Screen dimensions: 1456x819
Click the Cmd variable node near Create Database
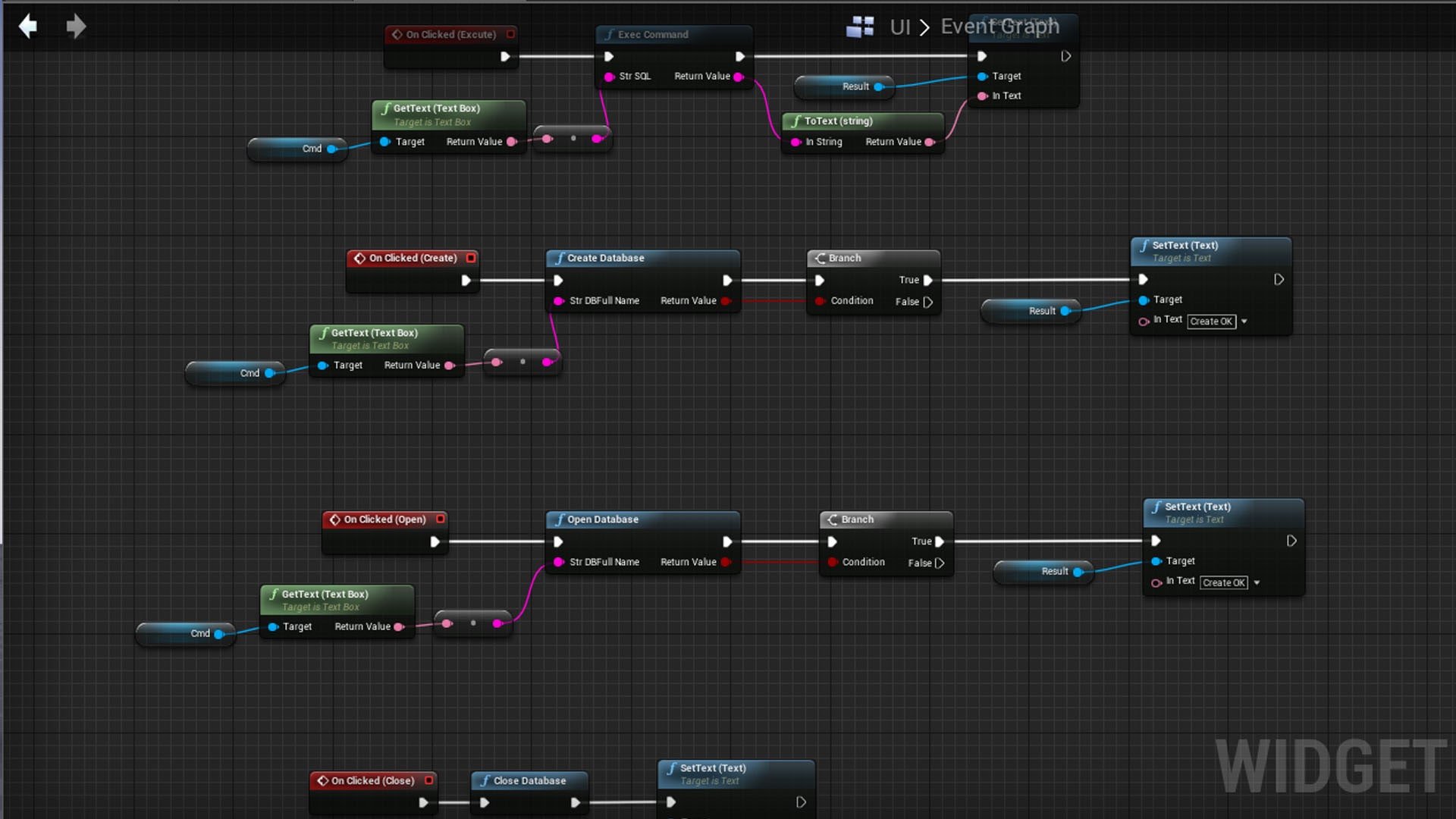point(249,373)
